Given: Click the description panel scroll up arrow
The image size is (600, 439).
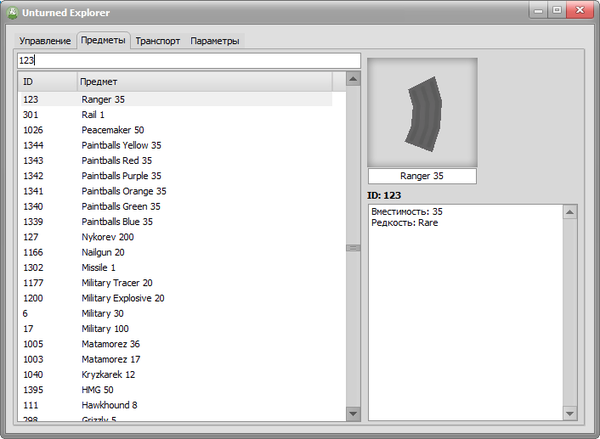Looking at the screenshot, I should [569, 213].
